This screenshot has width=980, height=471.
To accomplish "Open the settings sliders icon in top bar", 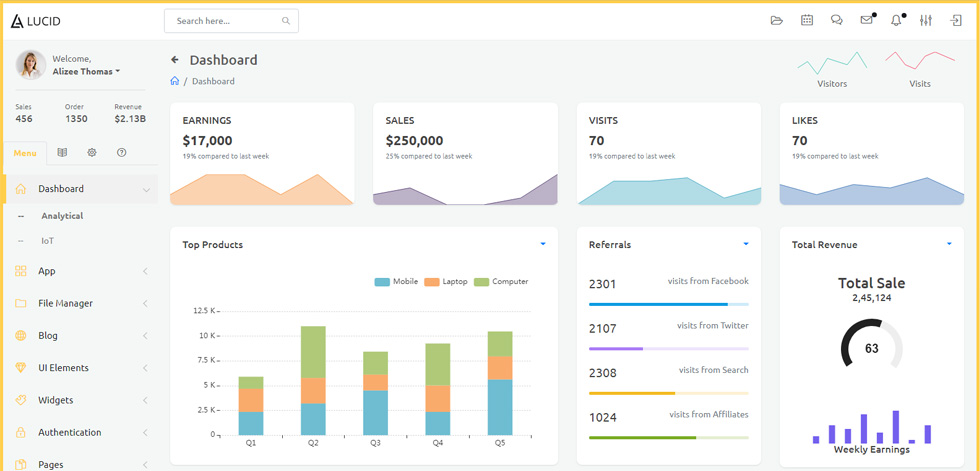I will [x=926, y=21].
